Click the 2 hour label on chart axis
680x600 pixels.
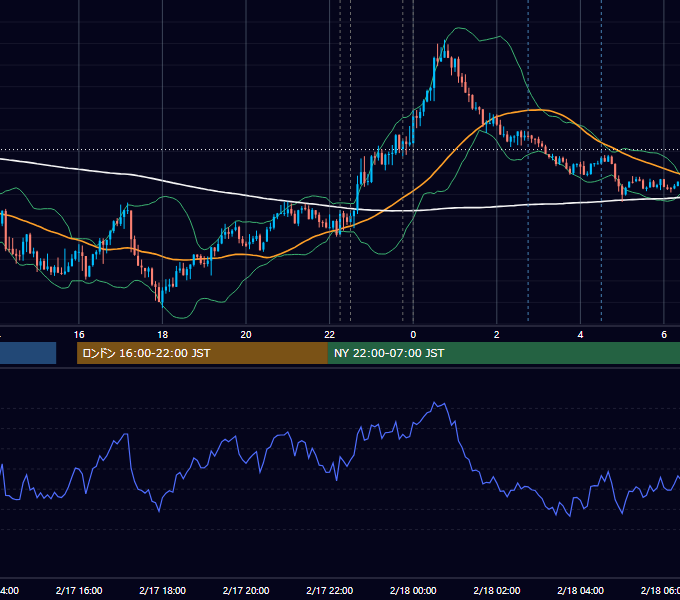[497, 335]
